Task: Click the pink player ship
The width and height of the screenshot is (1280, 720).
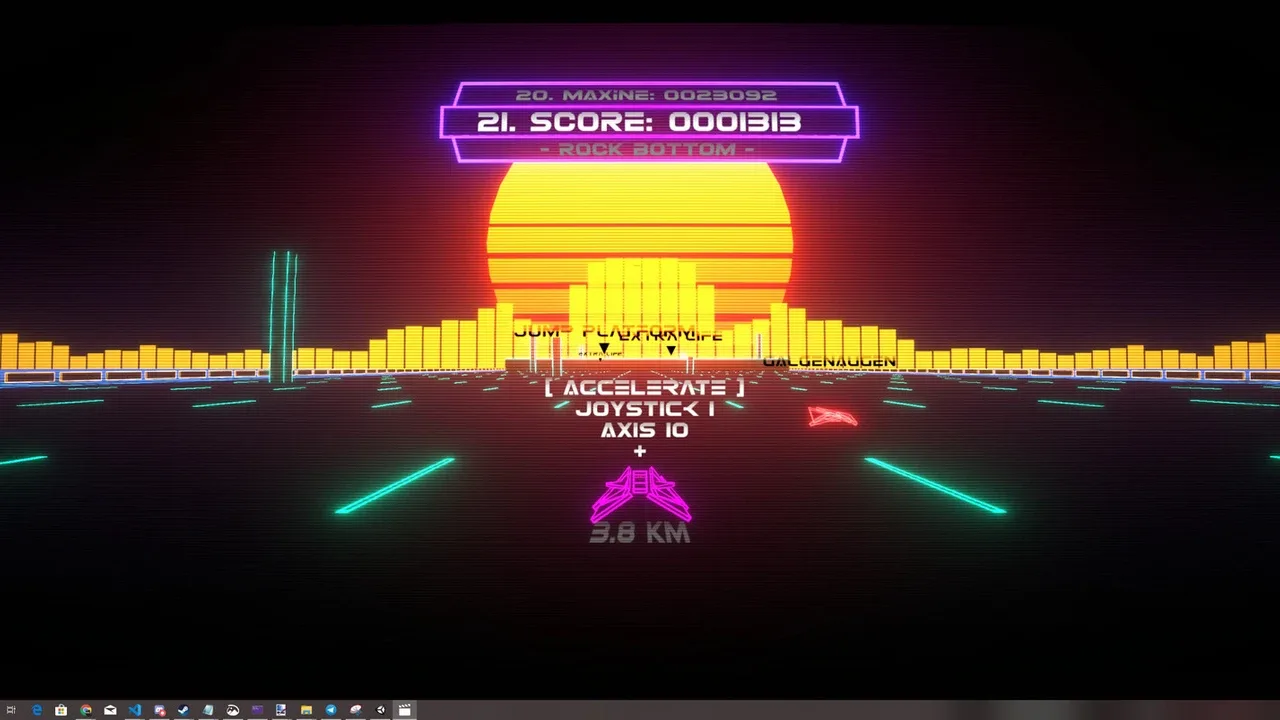Action: pos(640,494)
